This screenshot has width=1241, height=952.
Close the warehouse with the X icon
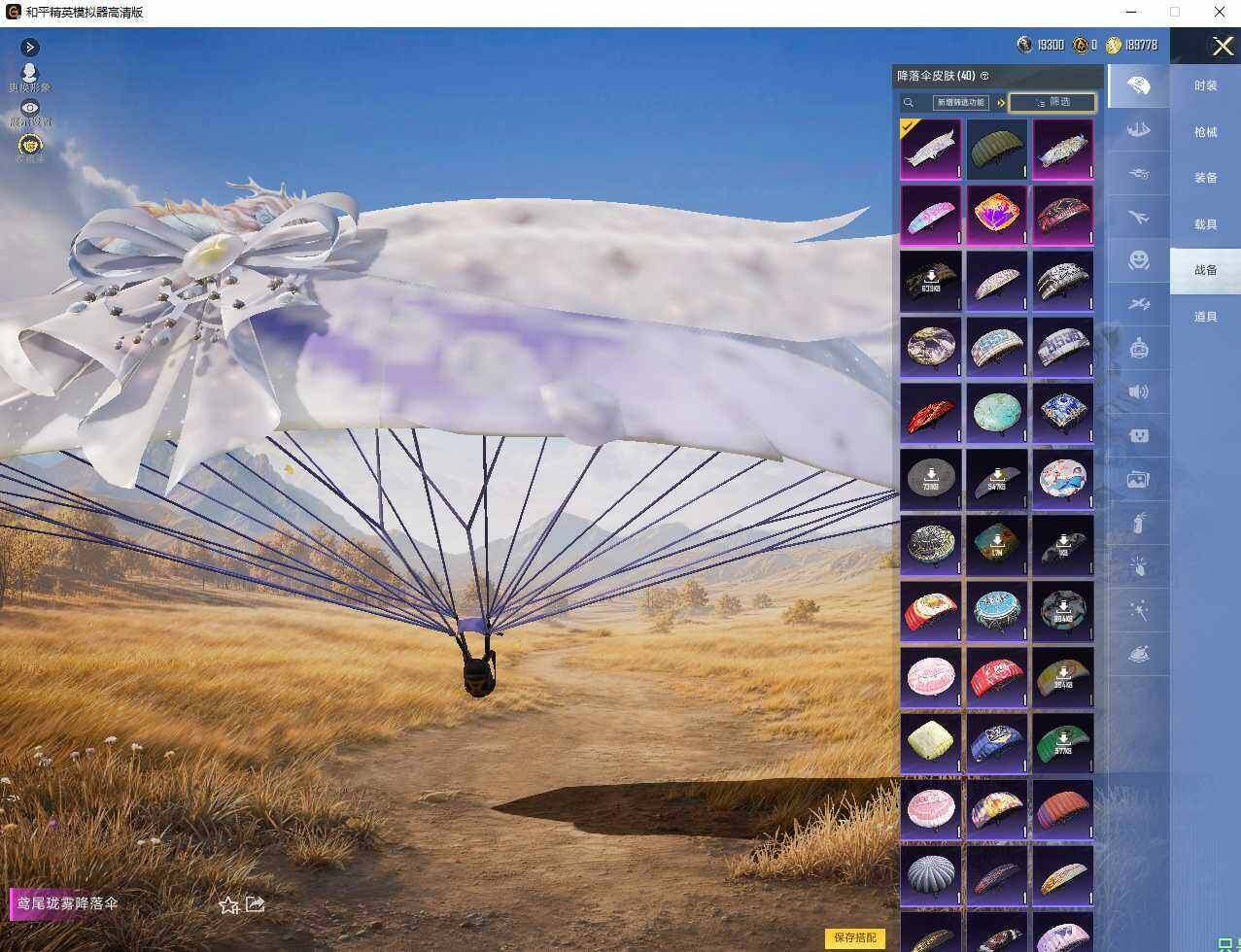1223,46
